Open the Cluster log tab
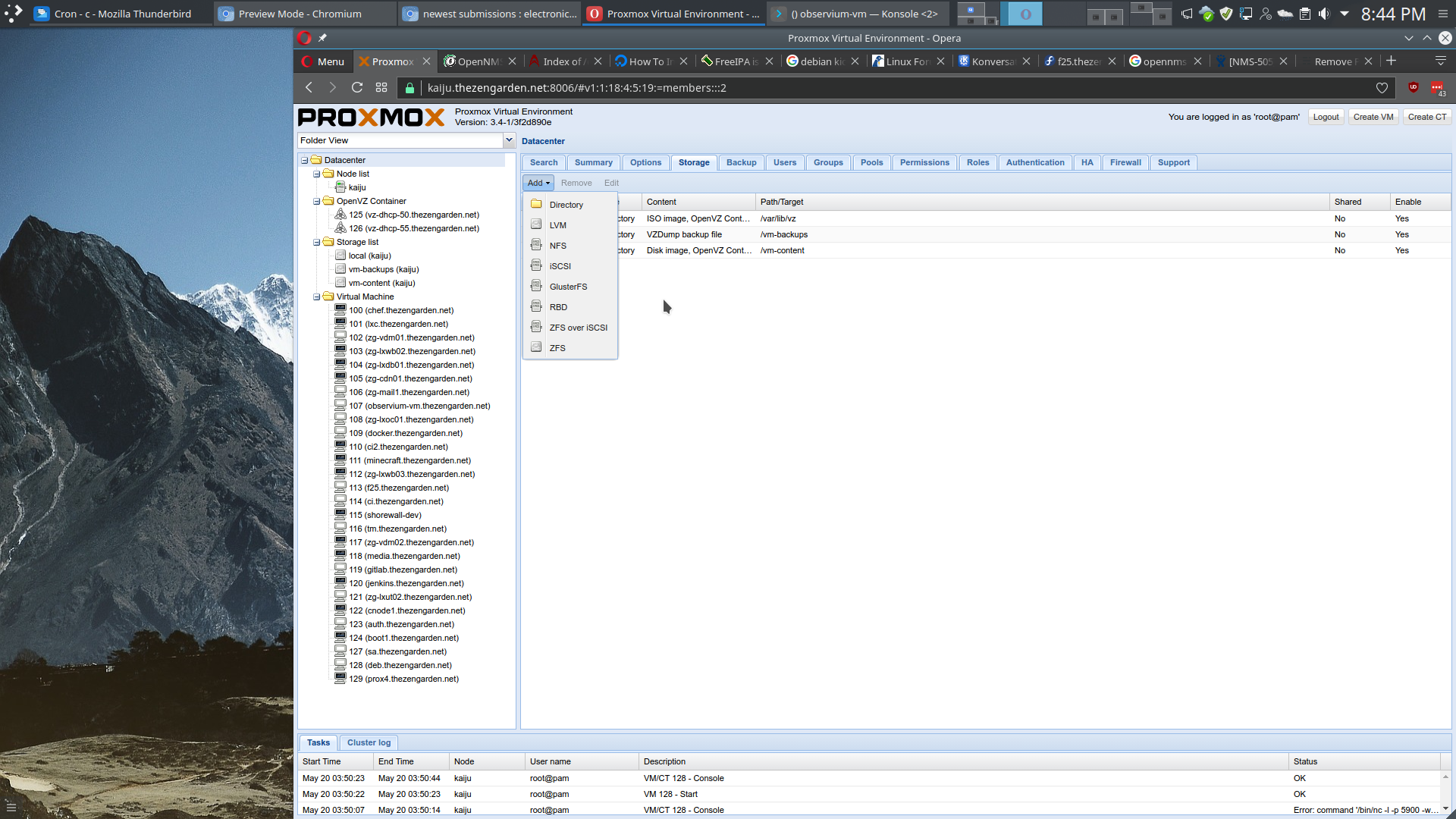 [x=369, y=742]
